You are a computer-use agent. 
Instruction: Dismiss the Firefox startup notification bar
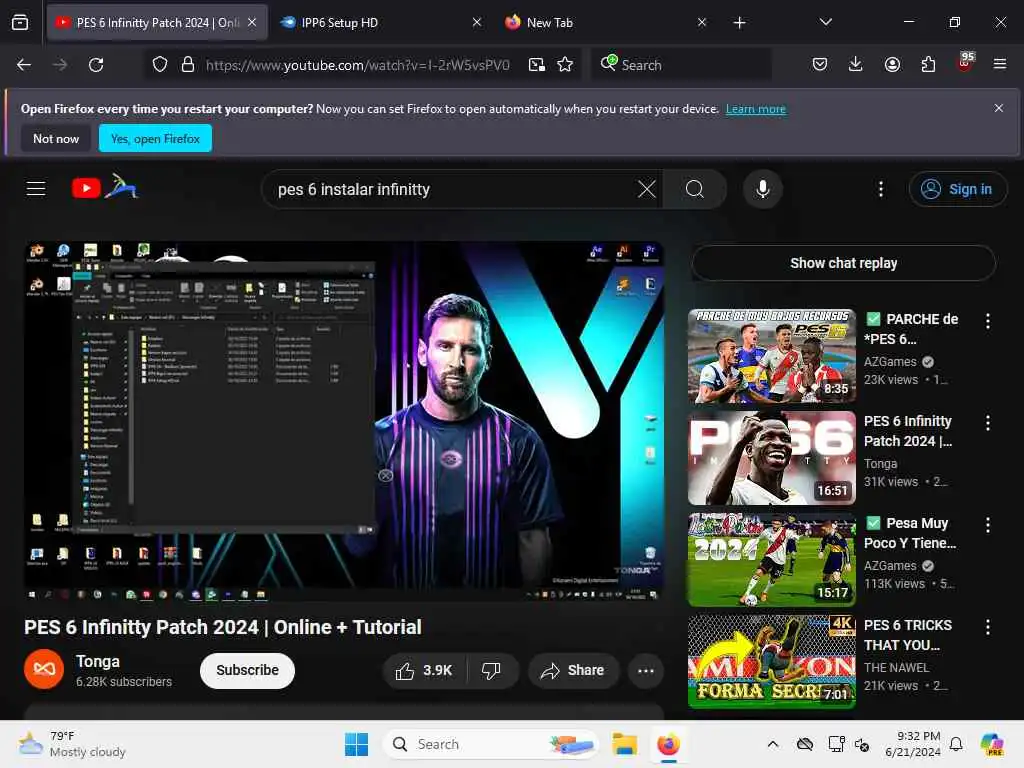999,108
